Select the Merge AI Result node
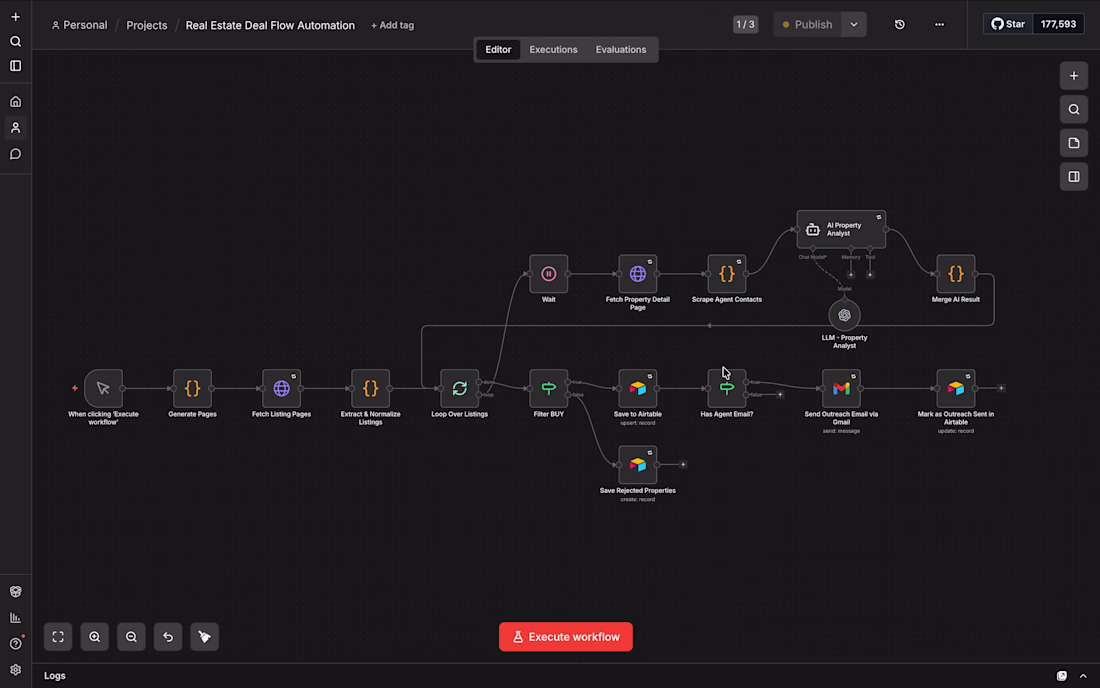The height and width of the screenshot is (688, 1100). 955,274
